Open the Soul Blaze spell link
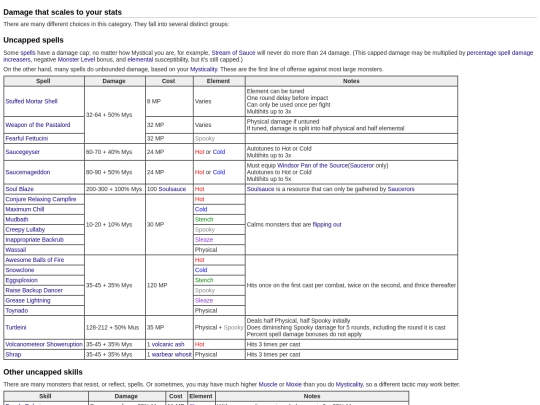 20,189
